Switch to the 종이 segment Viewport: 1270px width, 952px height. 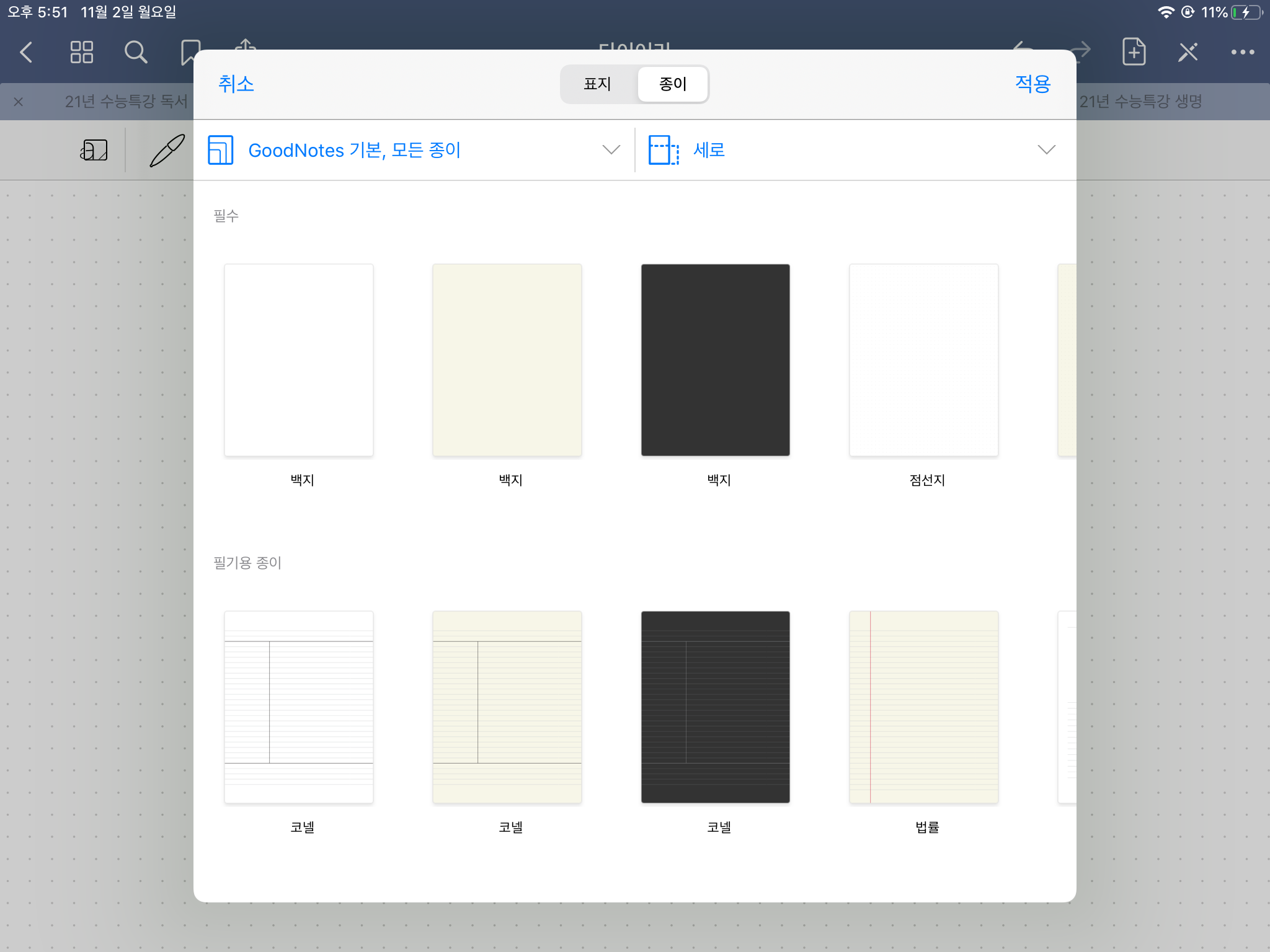(672, 84)
